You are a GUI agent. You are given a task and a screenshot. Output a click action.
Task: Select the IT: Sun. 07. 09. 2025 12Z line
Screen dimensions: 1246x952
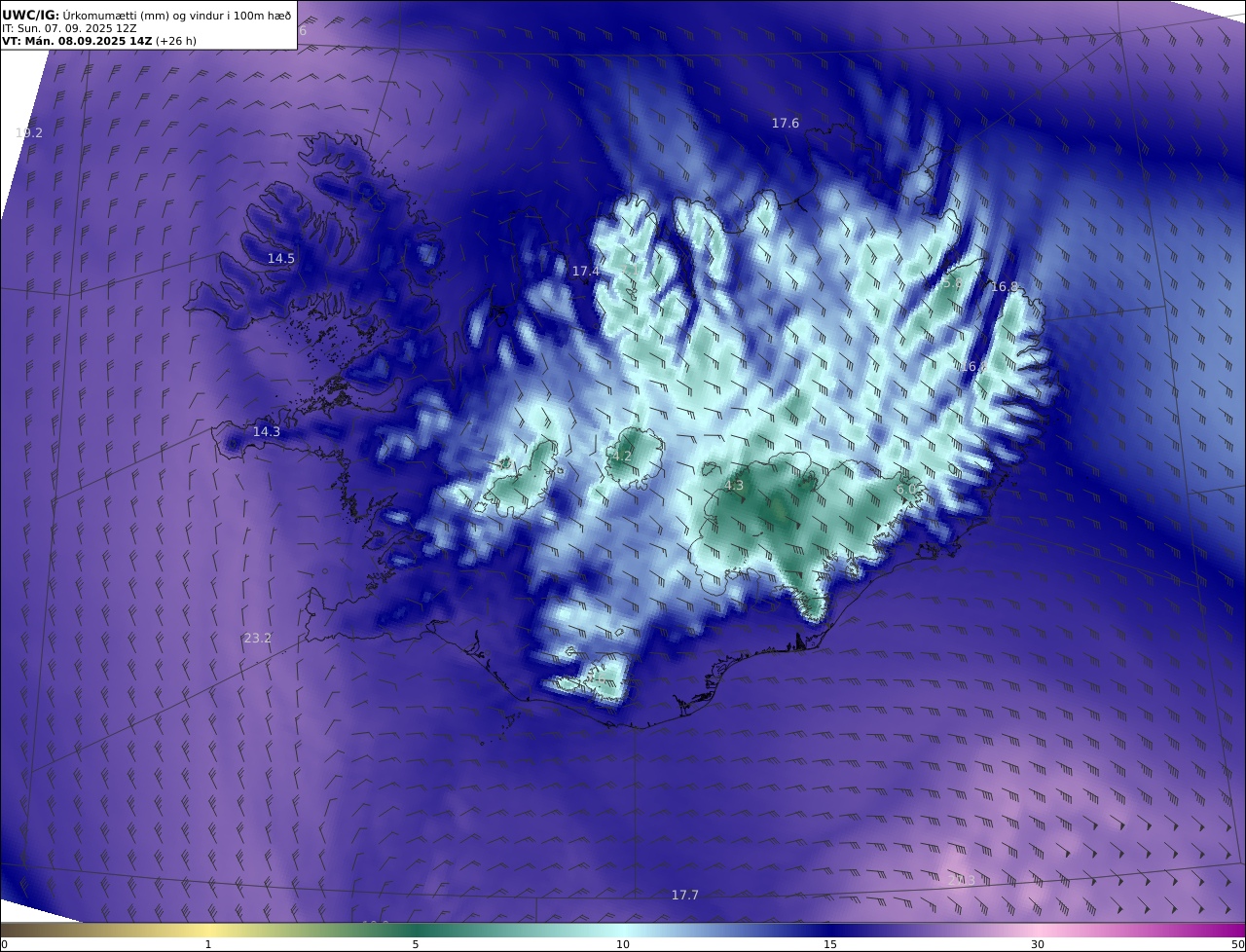click(x=70, y=28)
